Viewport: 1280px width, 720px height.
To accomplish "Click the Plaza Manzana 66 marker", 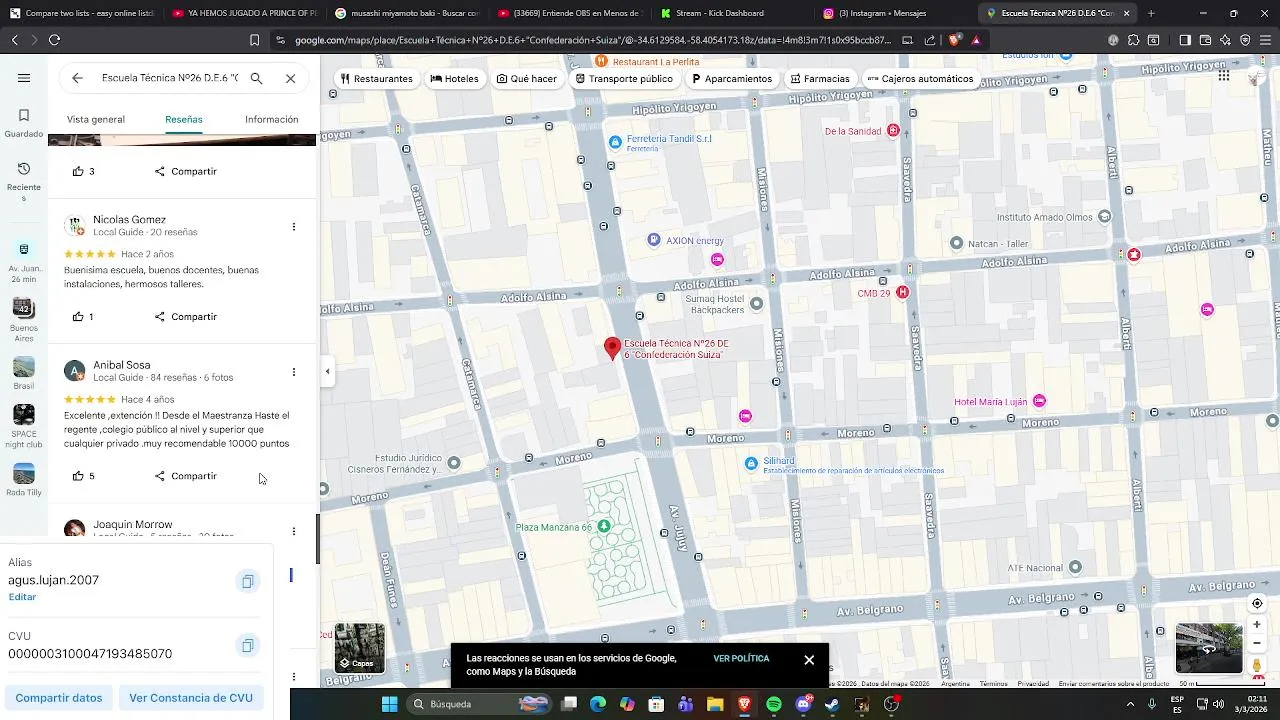I will coord(603,526).
